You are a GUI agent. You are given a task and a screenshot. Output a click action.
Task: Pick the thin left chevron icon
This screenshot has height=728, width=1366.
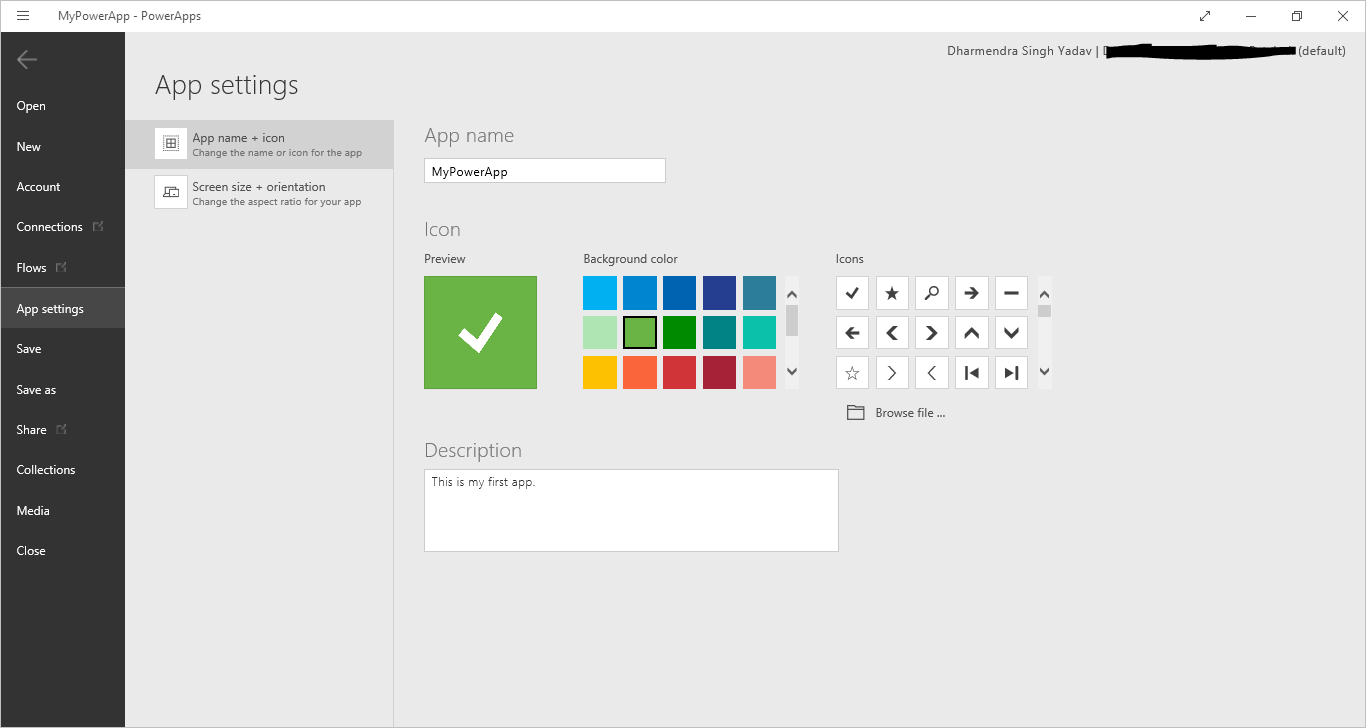pyautogui.click(x=932, y=373)
